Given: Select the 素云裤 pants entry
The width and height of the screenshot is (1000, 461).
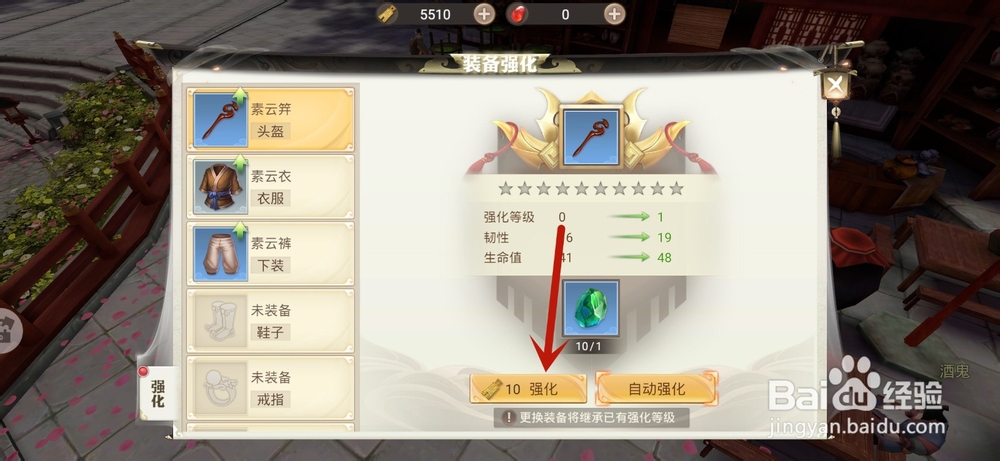Looking at the screenshot, I should 270,253.
